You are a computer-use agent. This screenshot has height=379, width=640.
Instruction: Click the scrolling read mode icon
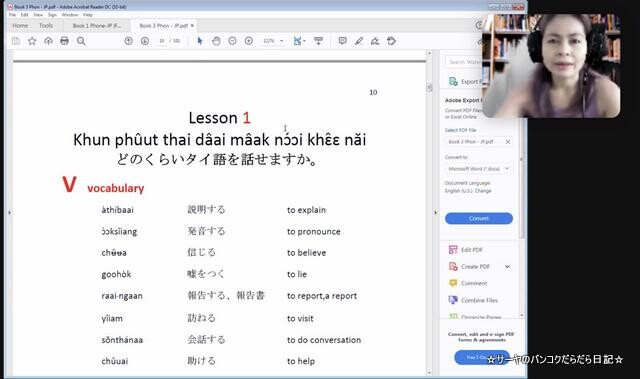[318, 41]
